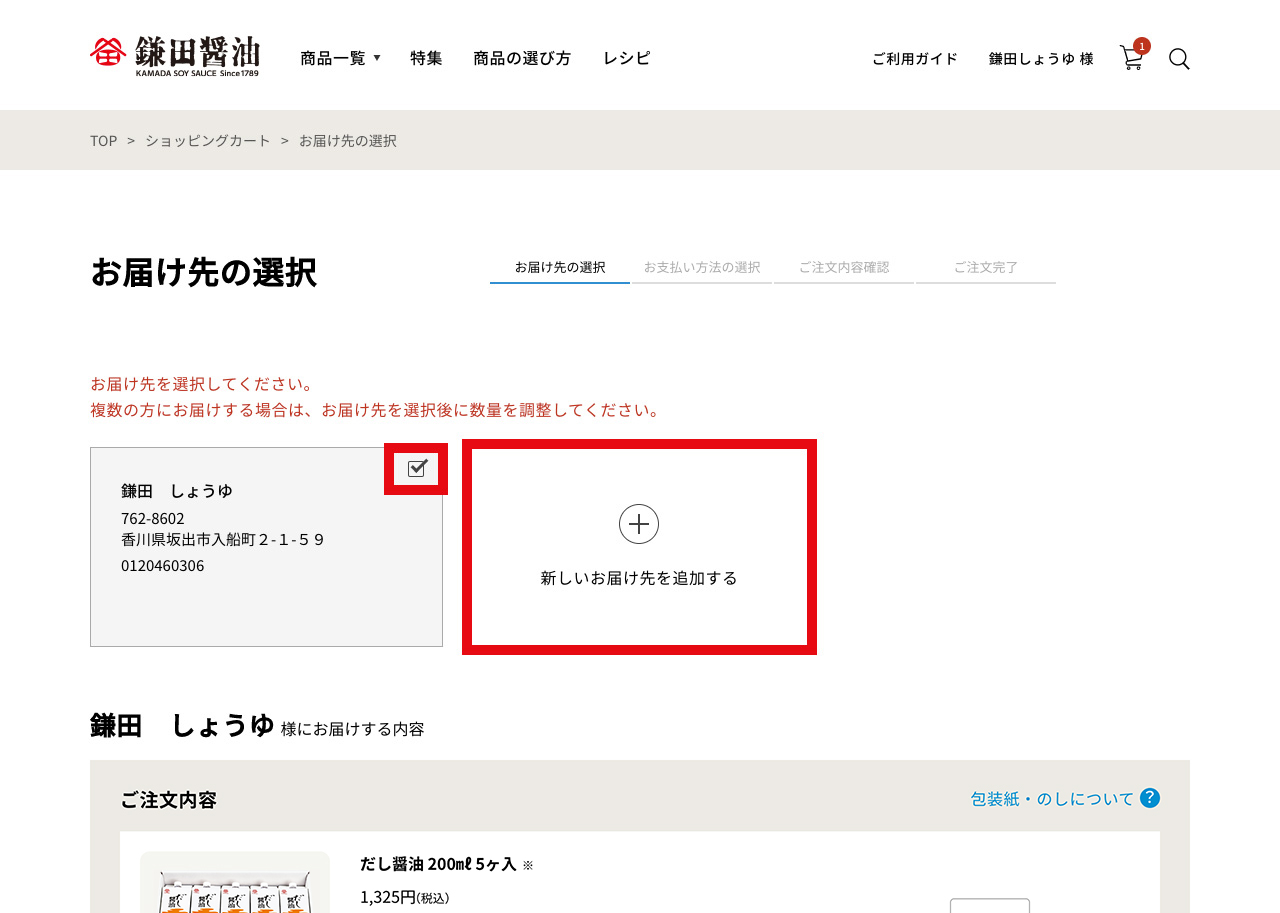This screenshot has height=913, width=1280.
Task: Toggle the checkbox on the 鎌田 しょうゆ address card
Action: (417, 468)
